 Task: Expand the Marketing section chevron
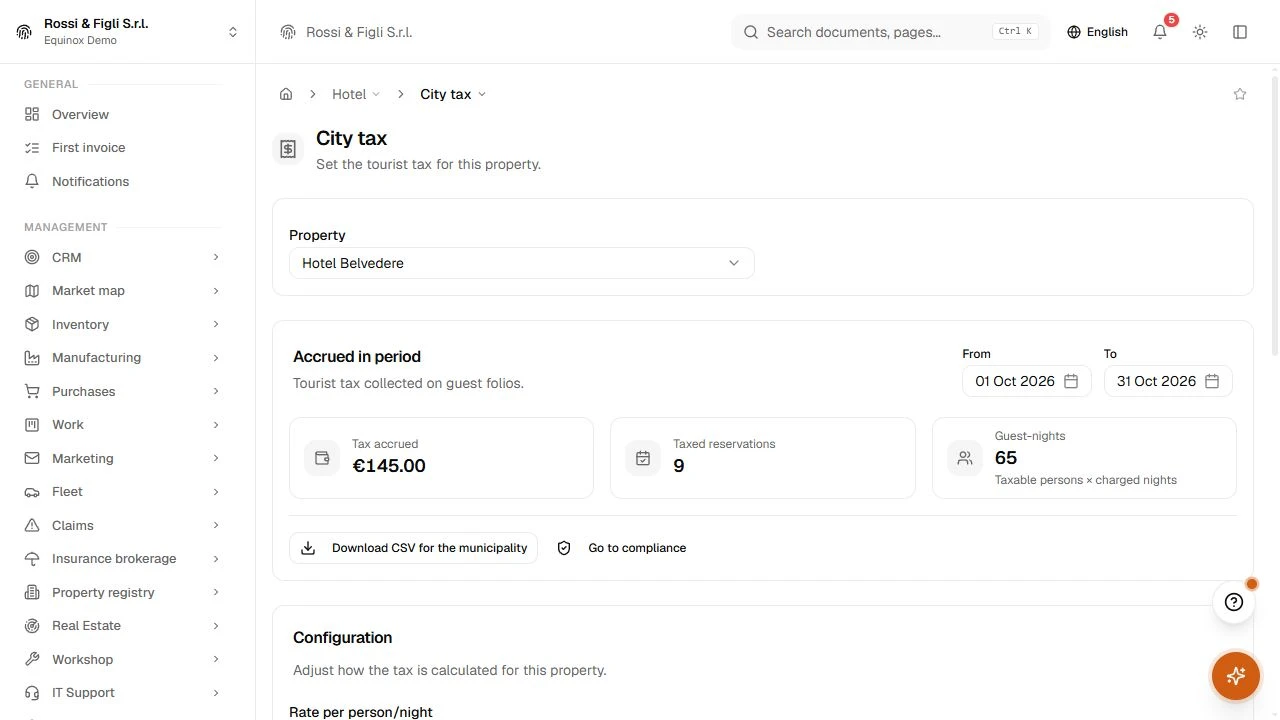click(x=216, y=458)
